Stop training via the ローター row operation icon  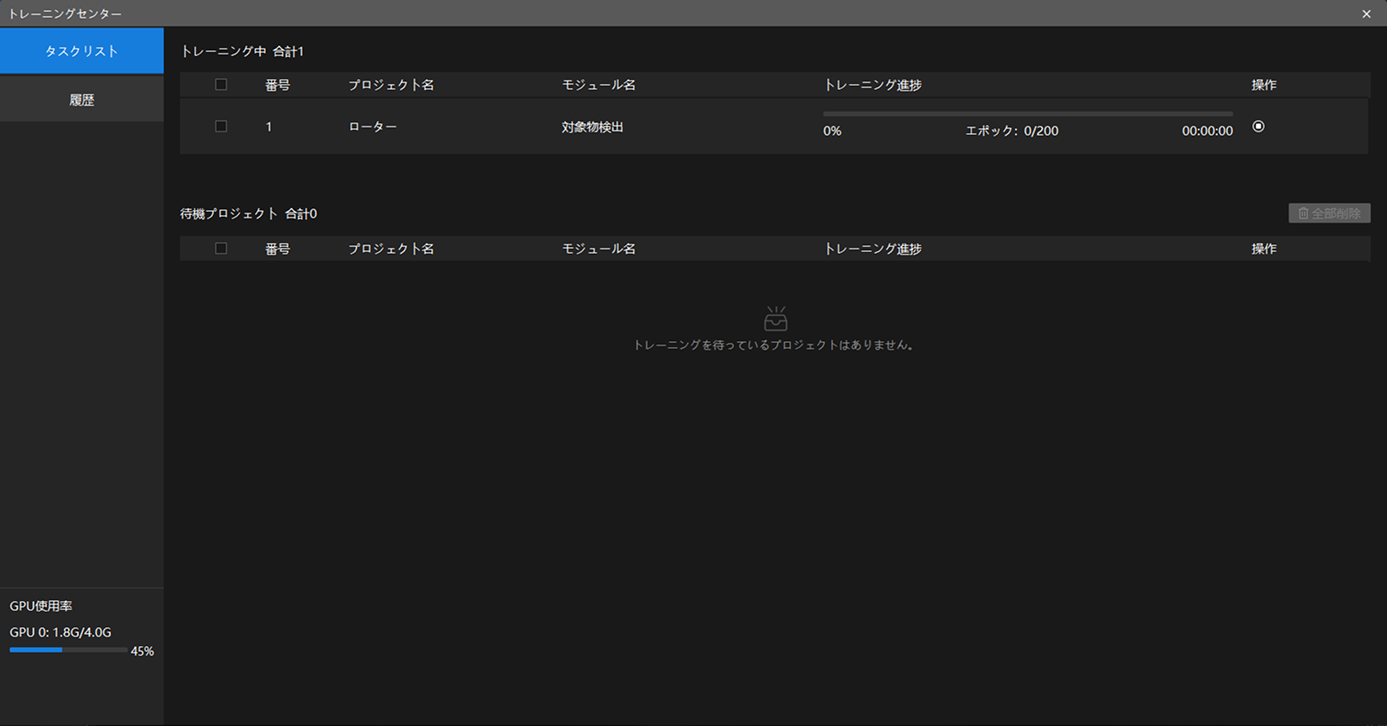[1258, 126]
